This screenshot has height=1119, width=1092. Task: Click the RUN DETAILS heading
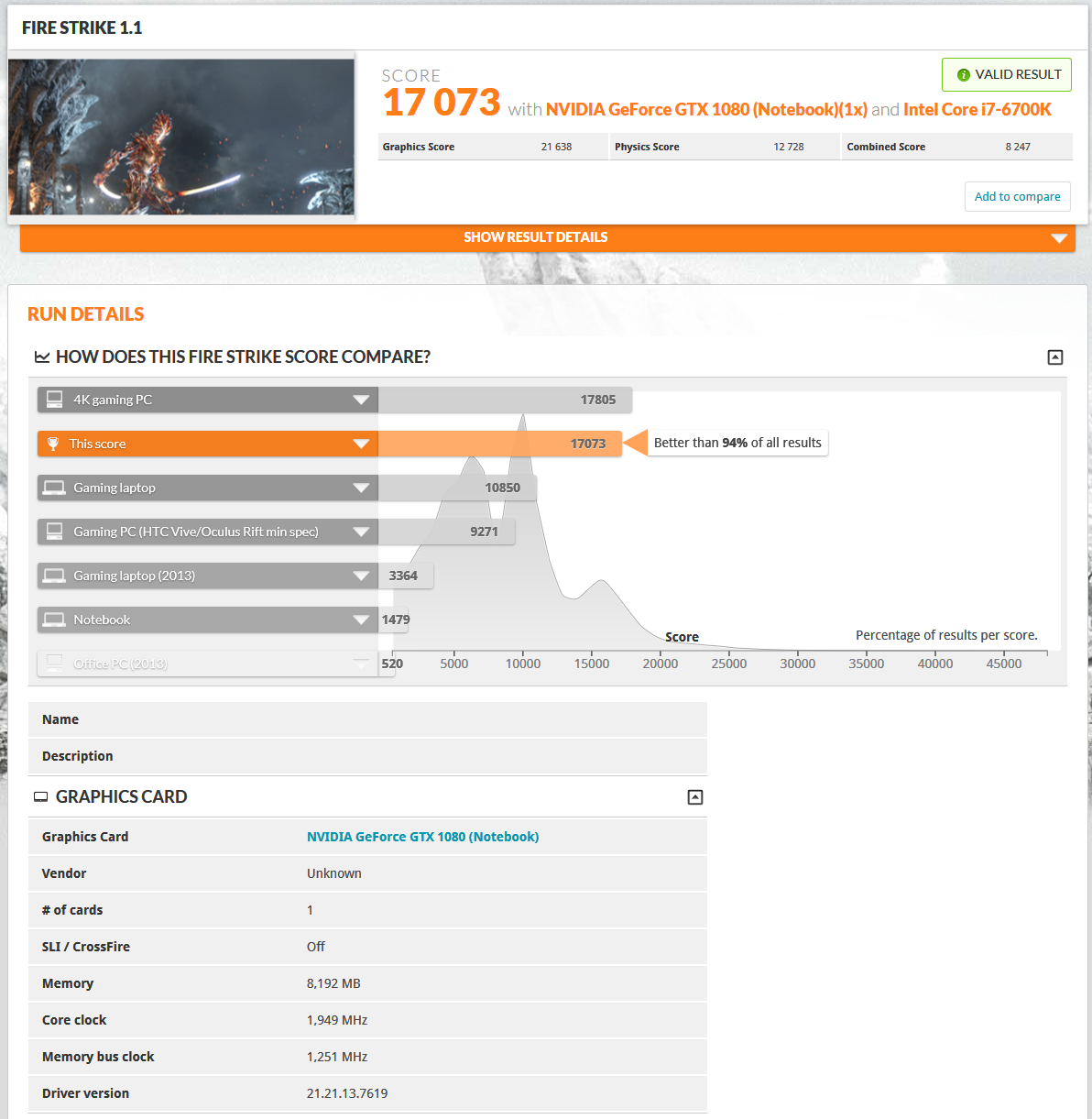pyautogui.click(x=86, y=314)
